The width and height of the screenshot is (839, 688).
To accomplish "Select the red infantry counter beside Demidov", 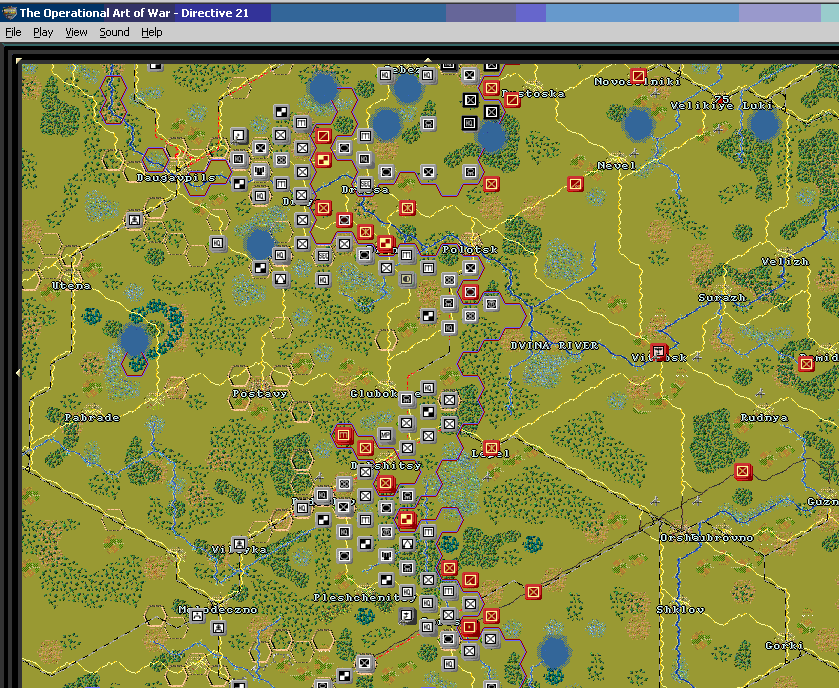I will [x=806, y=364].
